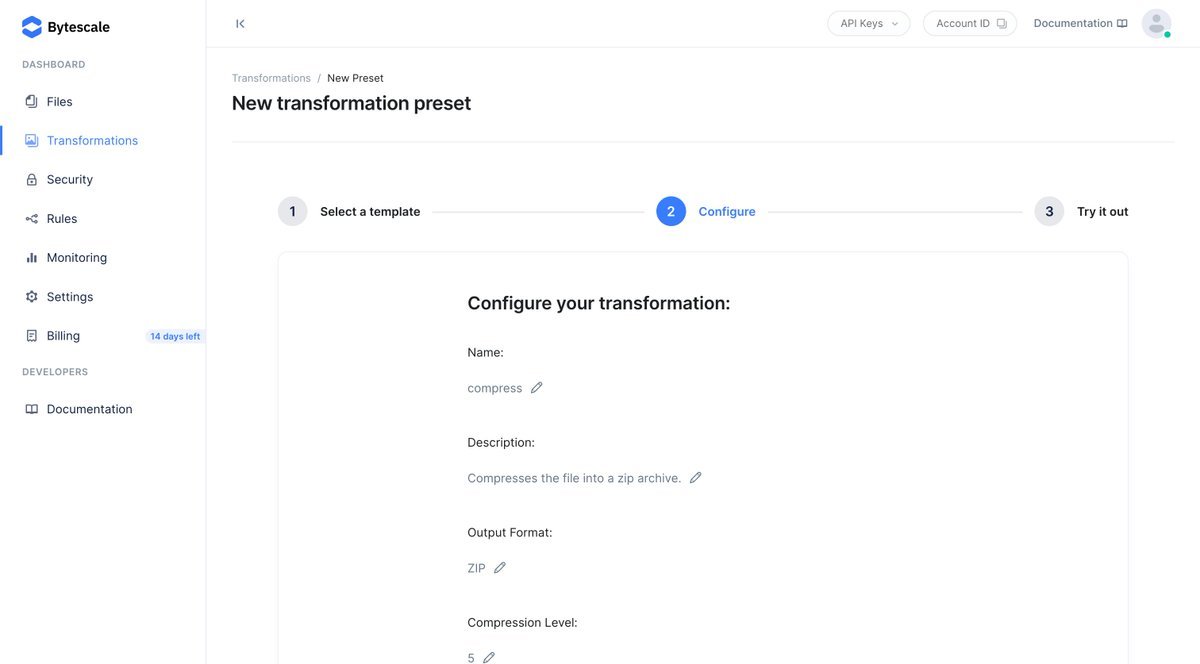The height and width of the screenshot is (664, 1200).
Task: Click the pencil icon beside ZIP format
Action: [x=500, y=568]
